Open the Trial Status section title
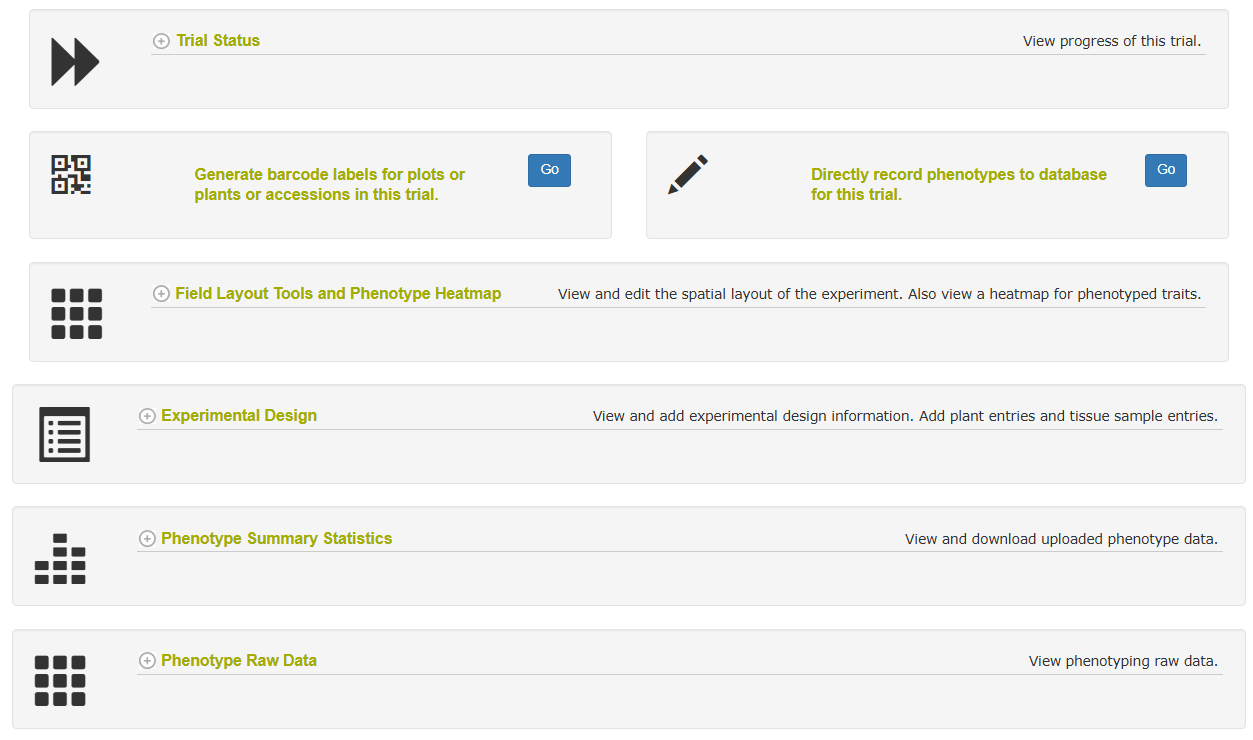The image size is (1253, 740). (218, 41)
